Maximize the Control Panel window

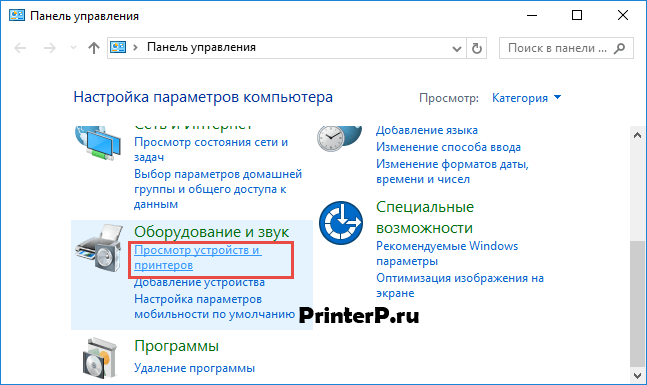(577, 16)
